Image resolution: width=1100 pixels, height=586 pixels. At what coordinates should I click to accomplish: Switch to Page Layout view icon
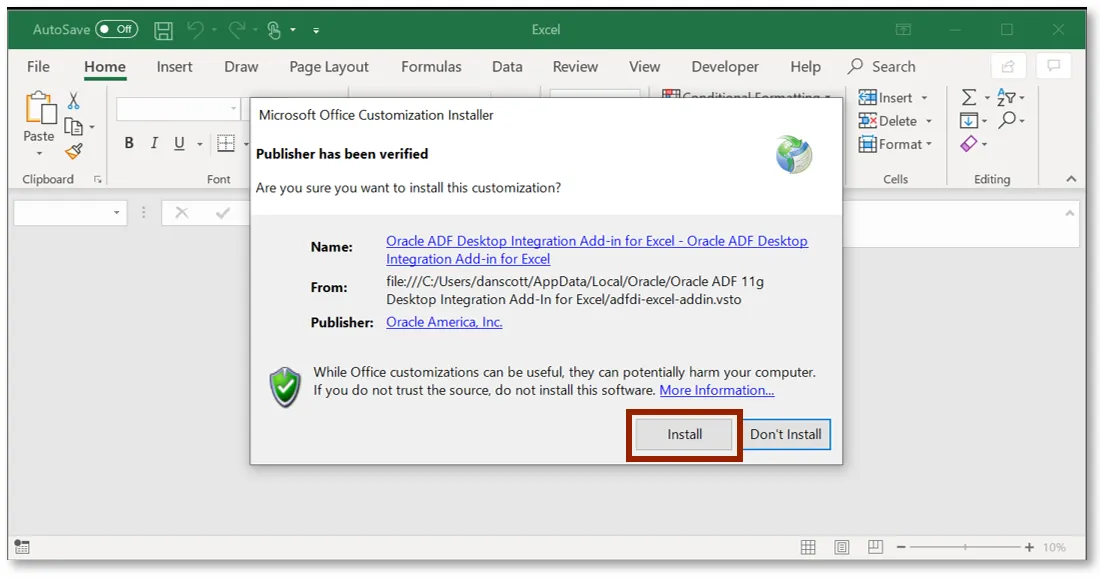pos(842,547)
